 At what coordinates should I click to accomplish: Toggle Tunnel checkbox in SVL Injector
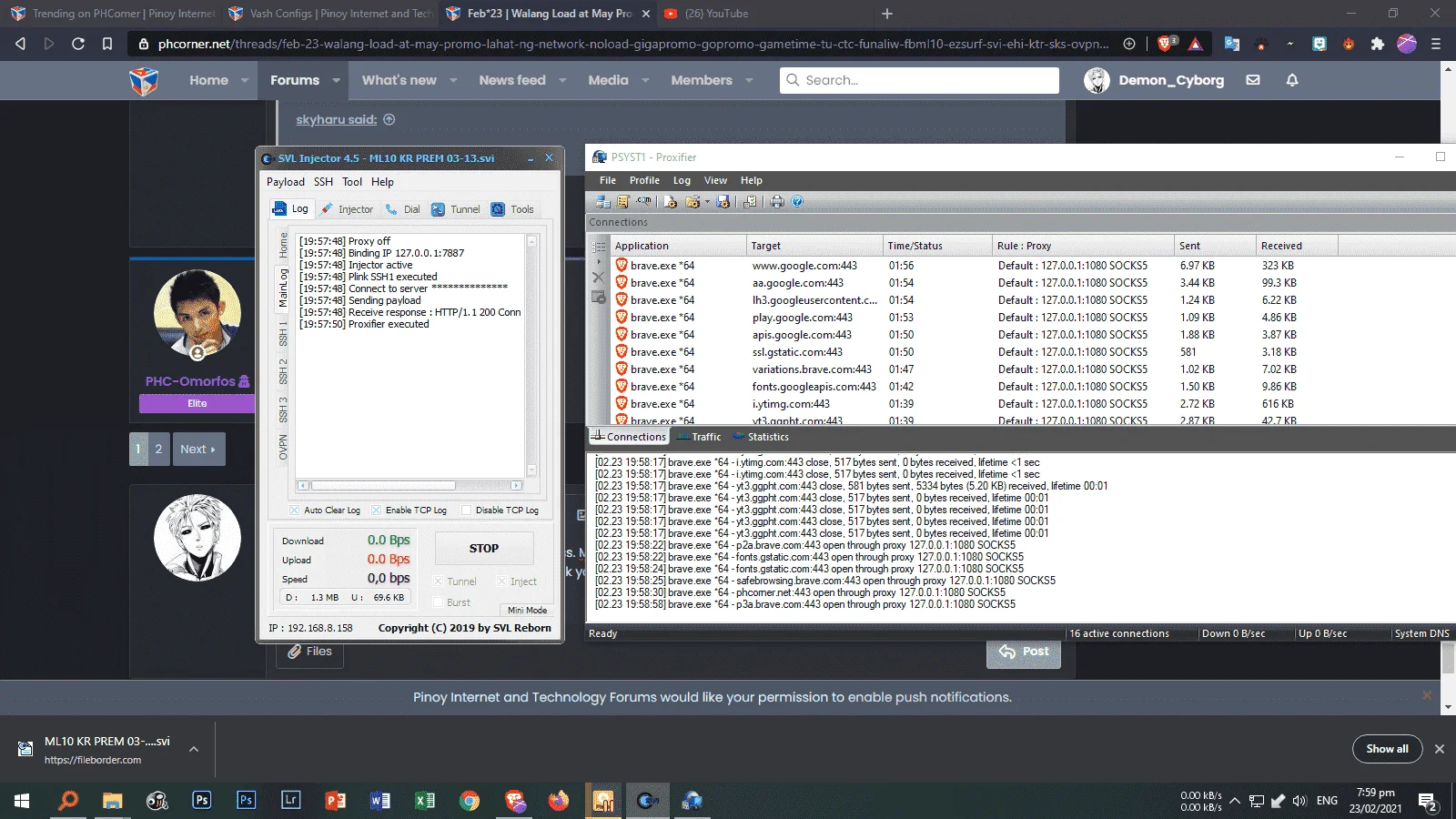point(438,581)
